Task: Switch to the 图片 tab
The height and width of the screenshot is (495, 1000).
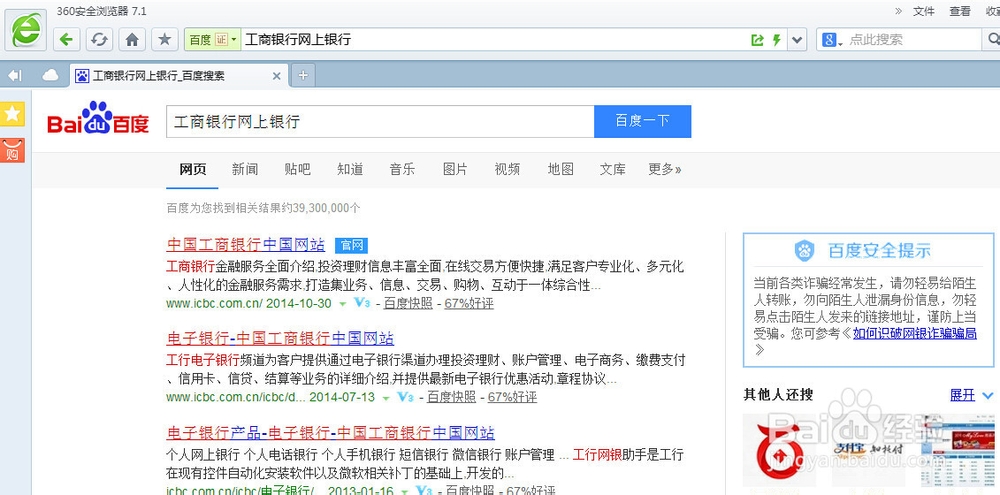Action: 455,169
